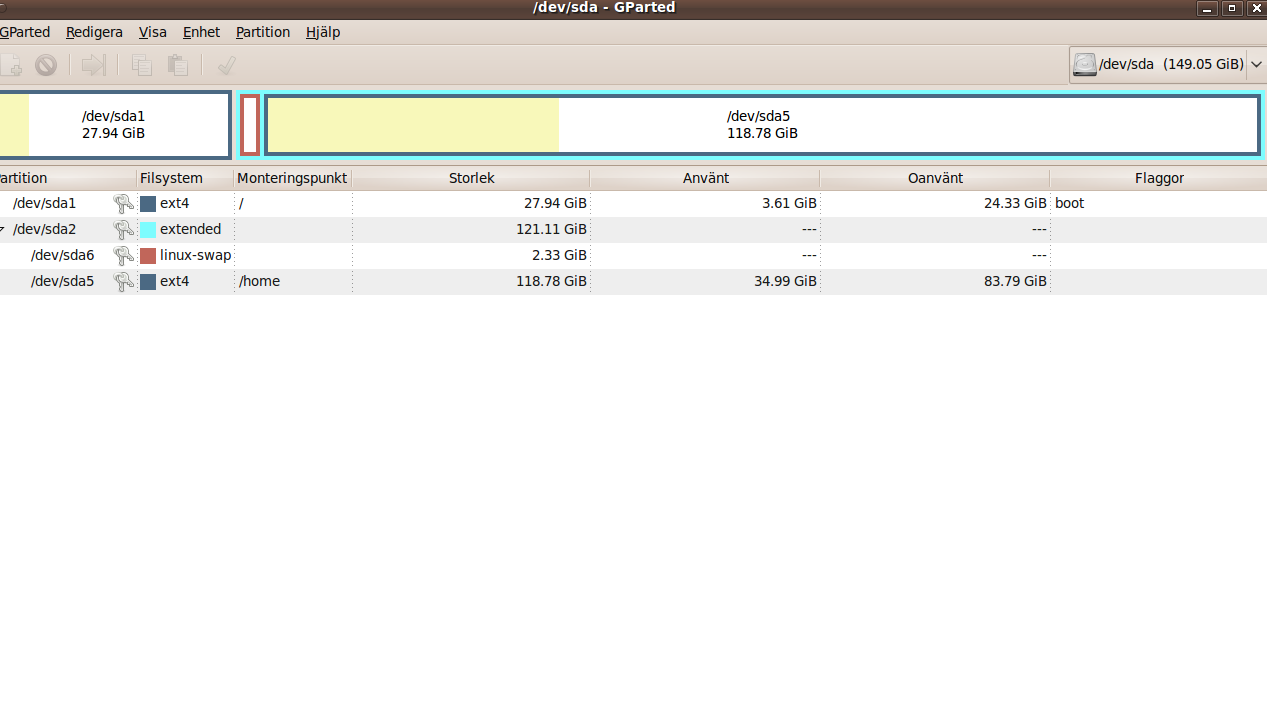
Task: Open the Partition menu
Action: coord(263,32)
